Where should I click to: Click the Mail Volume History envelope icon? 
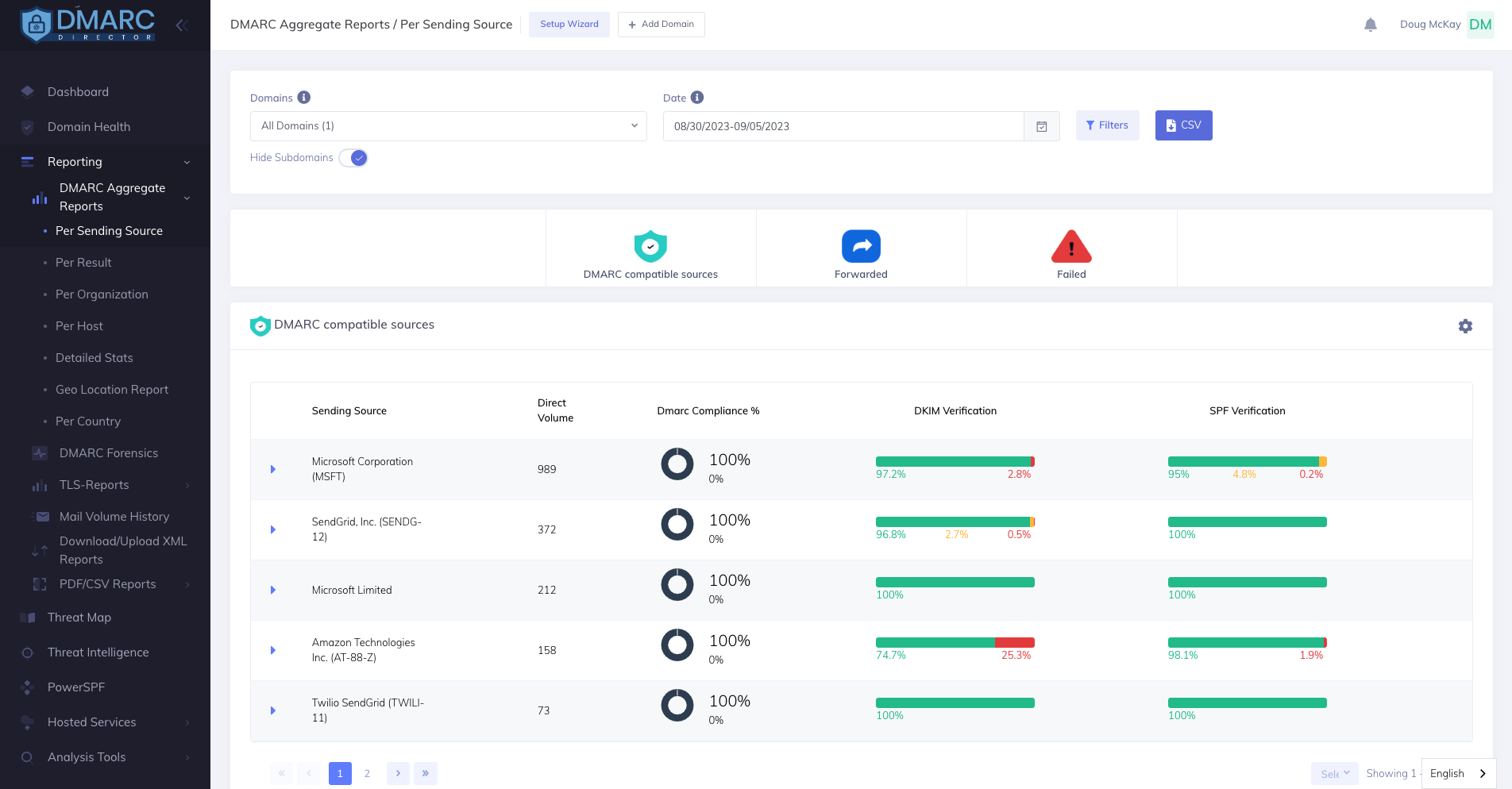[x=40, y=517]
